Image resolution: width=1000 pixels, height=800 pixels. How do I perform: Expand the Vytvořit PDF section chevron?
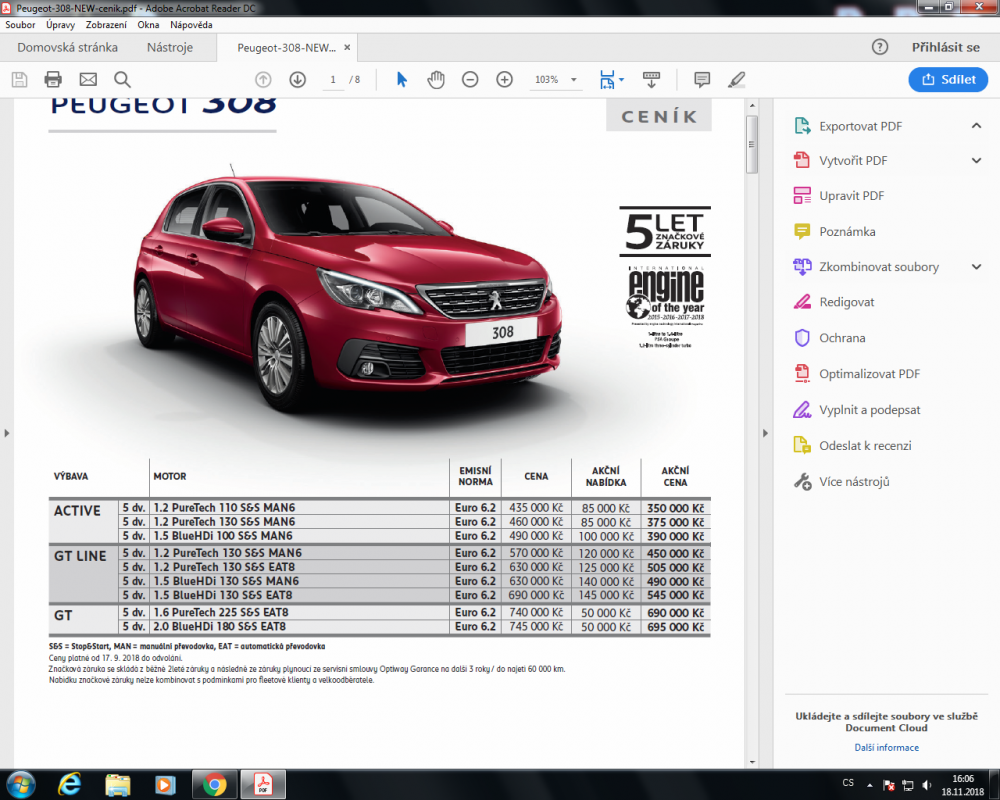[976, 161]
